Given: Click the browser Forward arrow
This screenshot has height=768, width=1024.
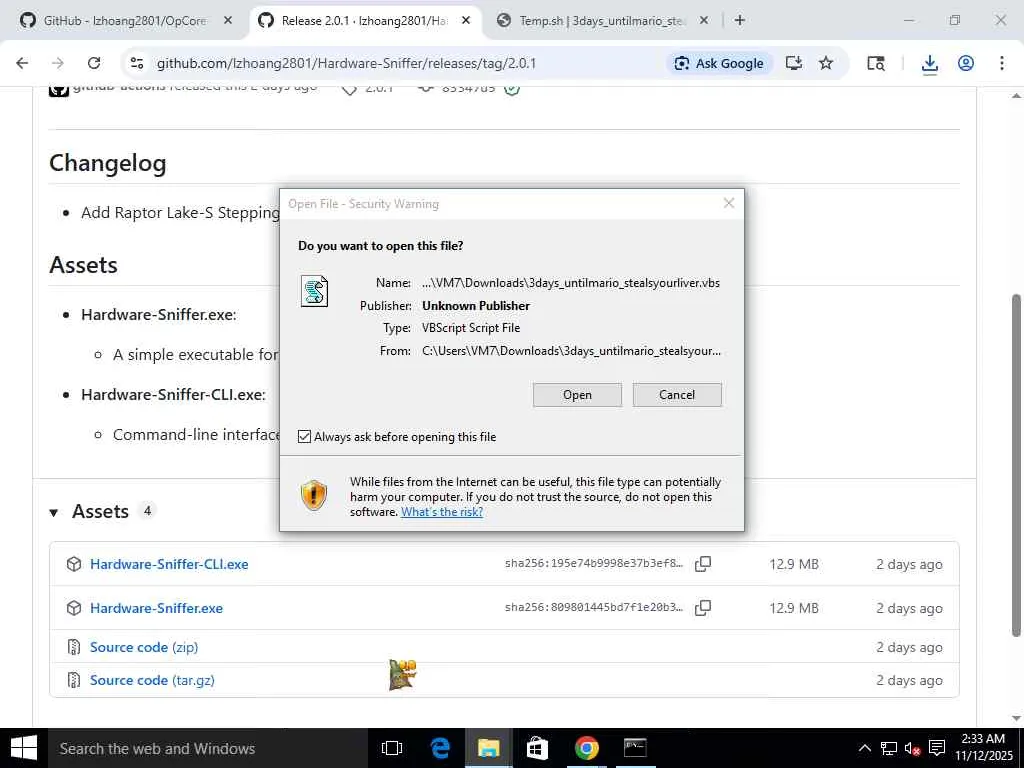Looking at the screenshot, I should [58, 63].
